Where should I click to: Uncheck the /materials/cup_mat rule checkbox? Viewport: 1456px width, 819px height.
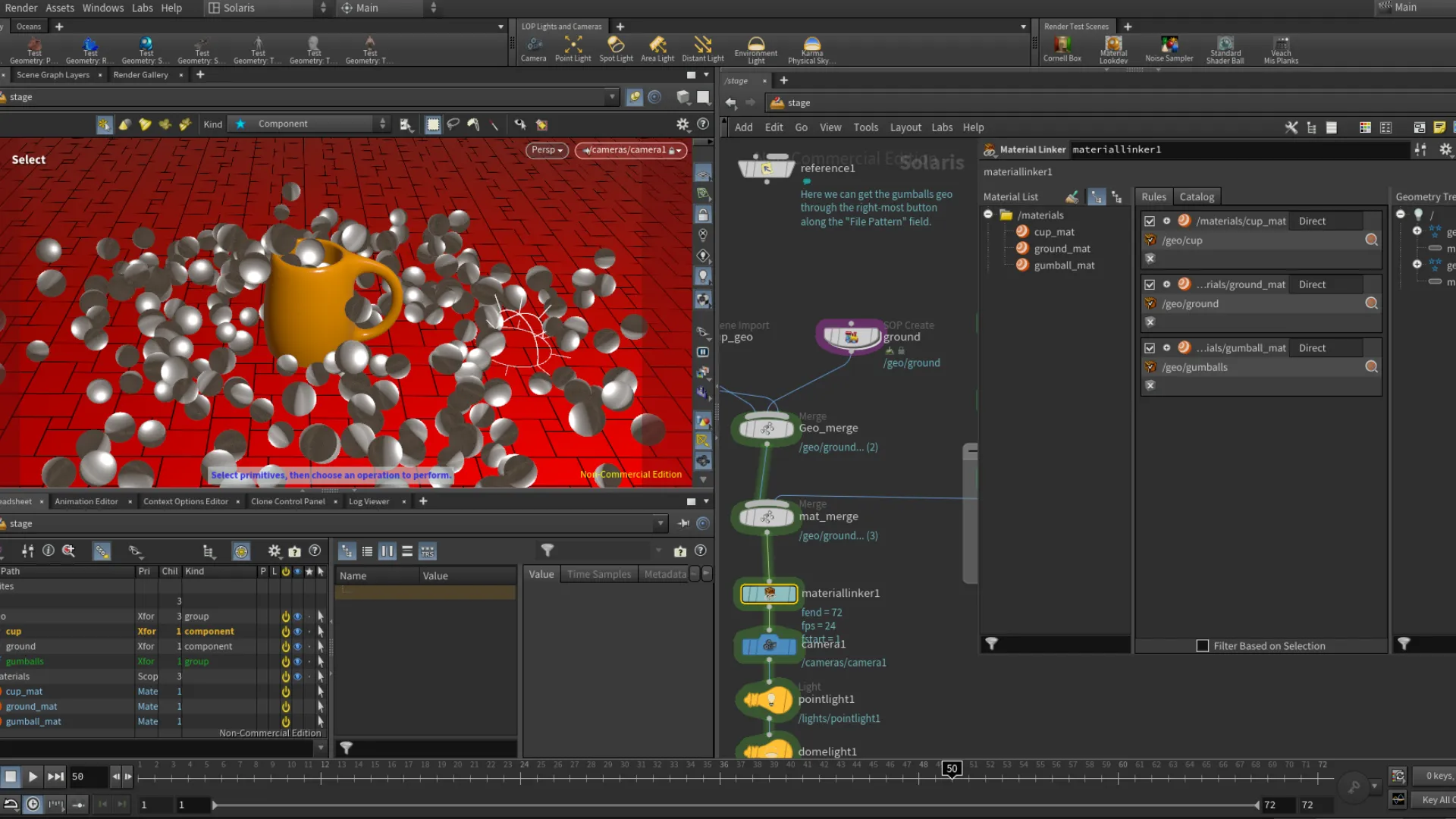tap(1150, 221)
